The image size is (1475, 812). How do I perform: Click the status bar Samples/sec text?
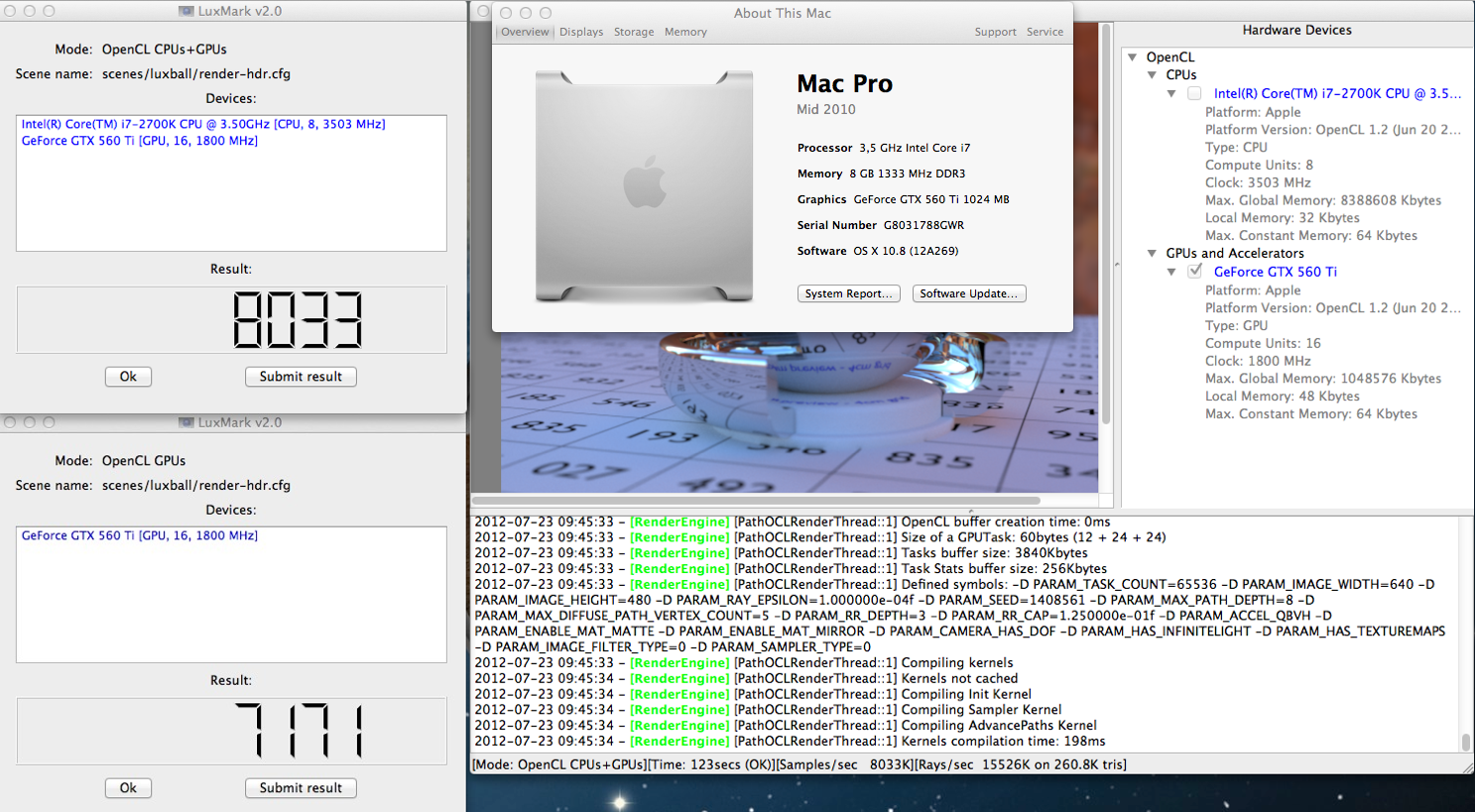844,765
